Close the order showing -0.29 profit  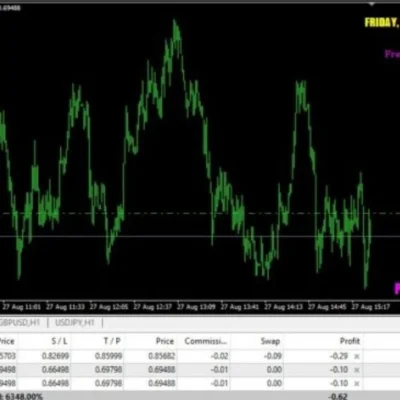pyautogui.click(x=357, y=356)
